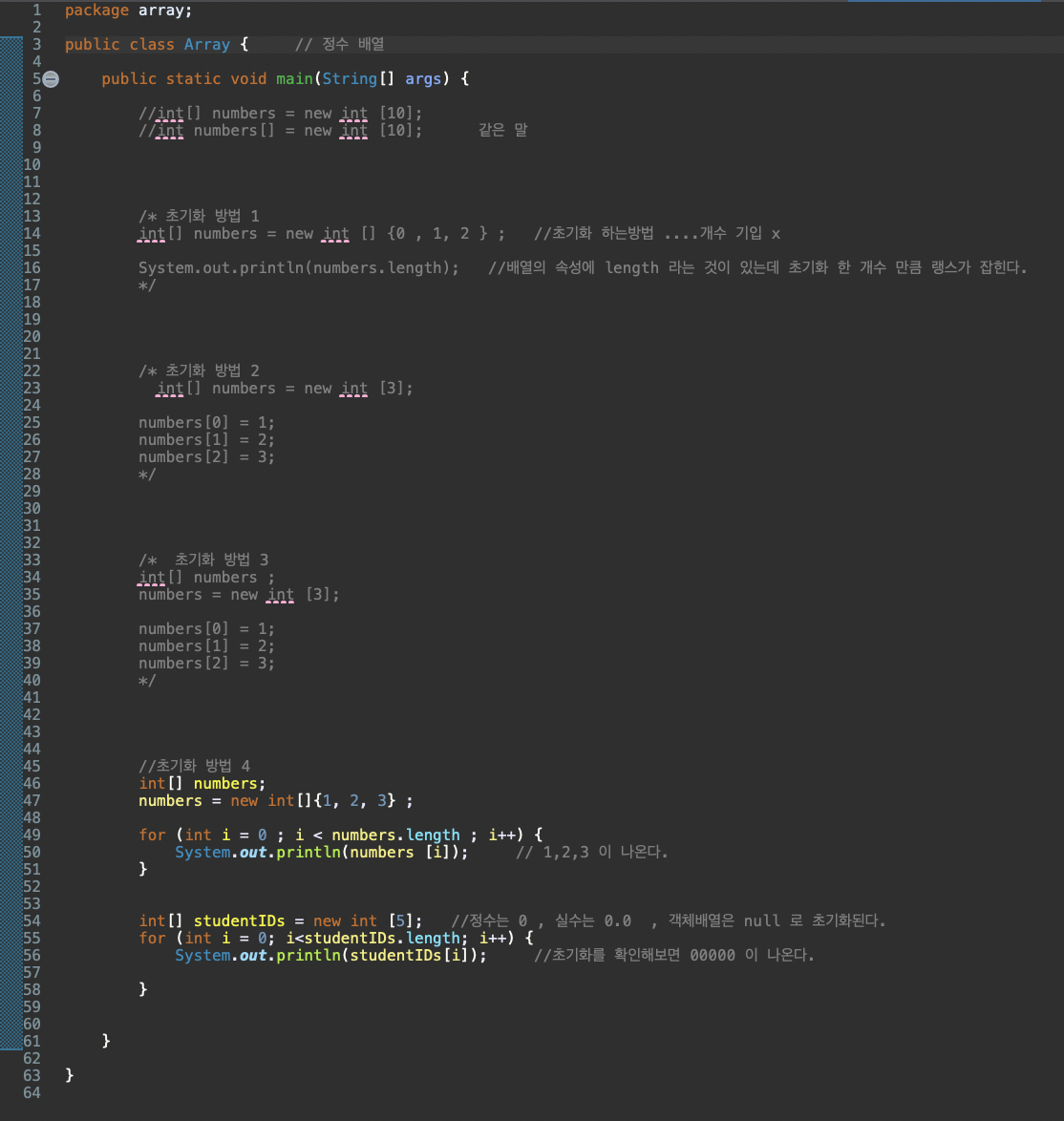Click the '/* 초기화 방법 2' comment
This screenshot has height=1121, width=1064.
pos(199,370)
